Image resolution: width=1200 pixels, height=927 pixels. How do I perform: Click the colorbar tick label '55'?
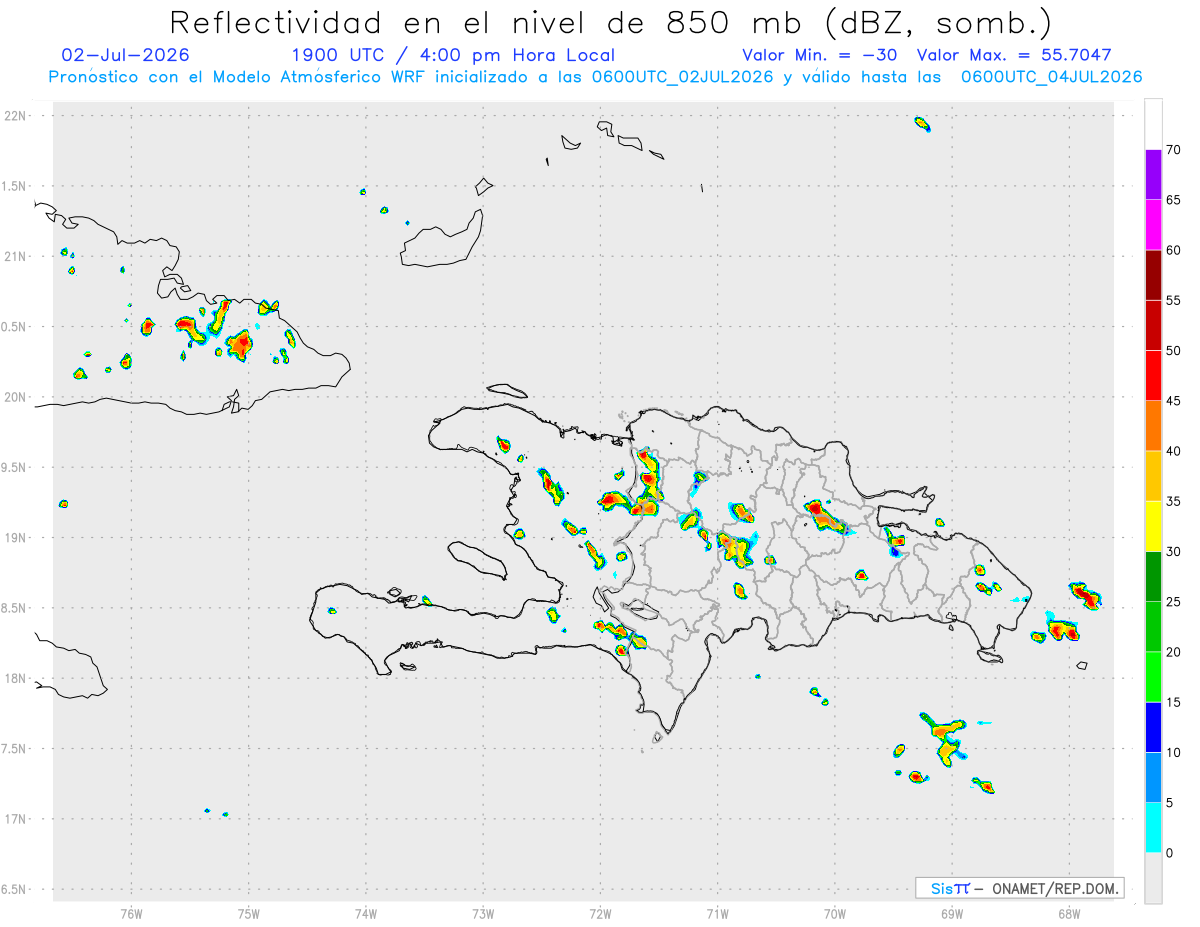pos(1174,300)
